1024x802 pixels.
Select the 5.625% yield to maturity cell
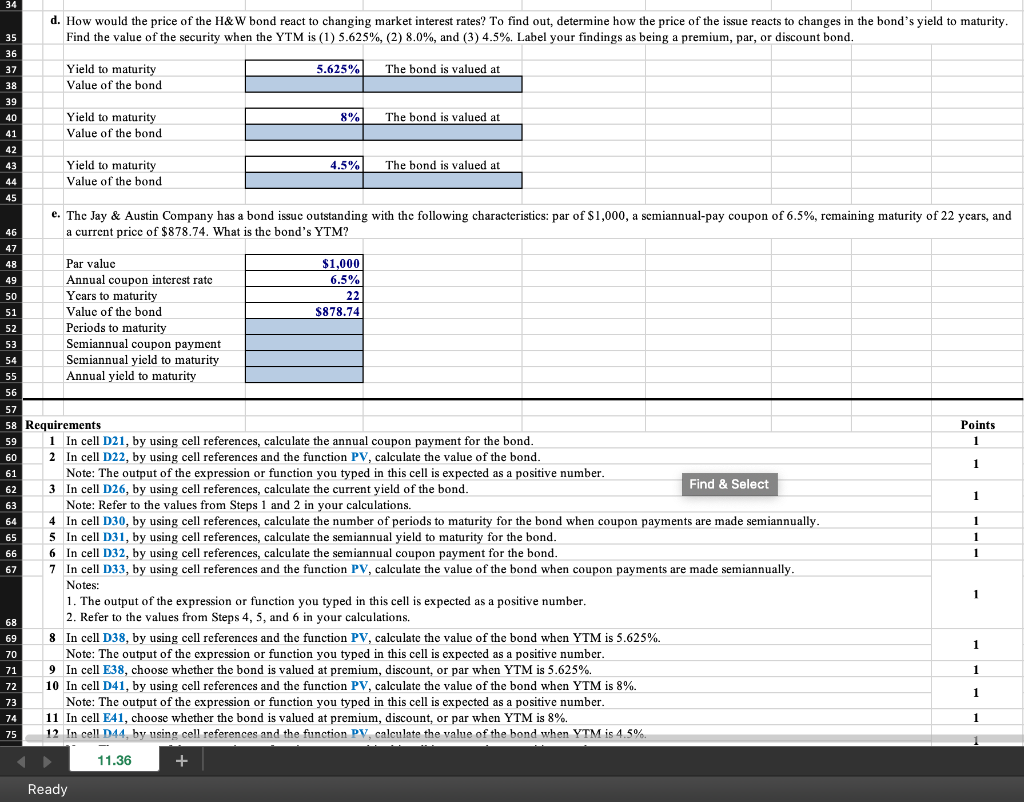coord(304,69)
